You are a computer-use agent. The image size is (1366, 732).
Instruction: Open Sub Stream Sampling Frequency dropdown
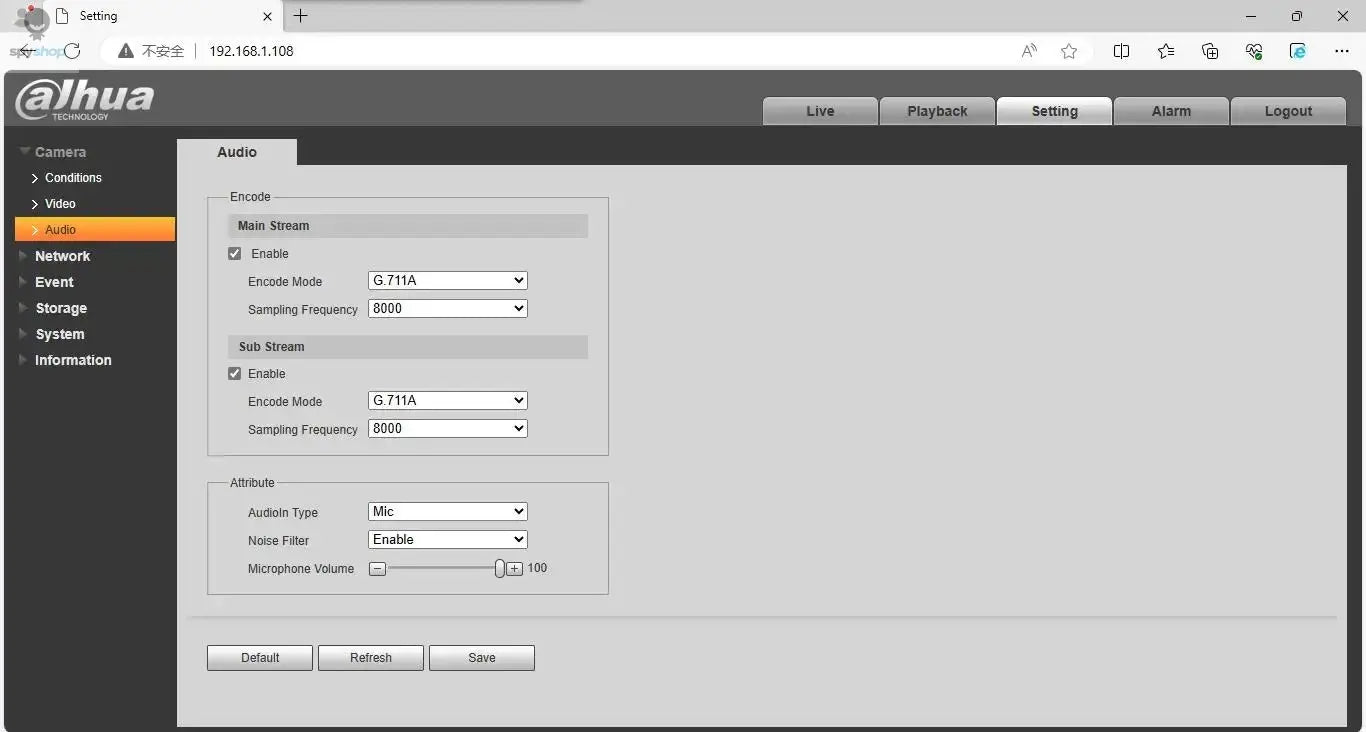pyautogui.click(x=447, y=429)
